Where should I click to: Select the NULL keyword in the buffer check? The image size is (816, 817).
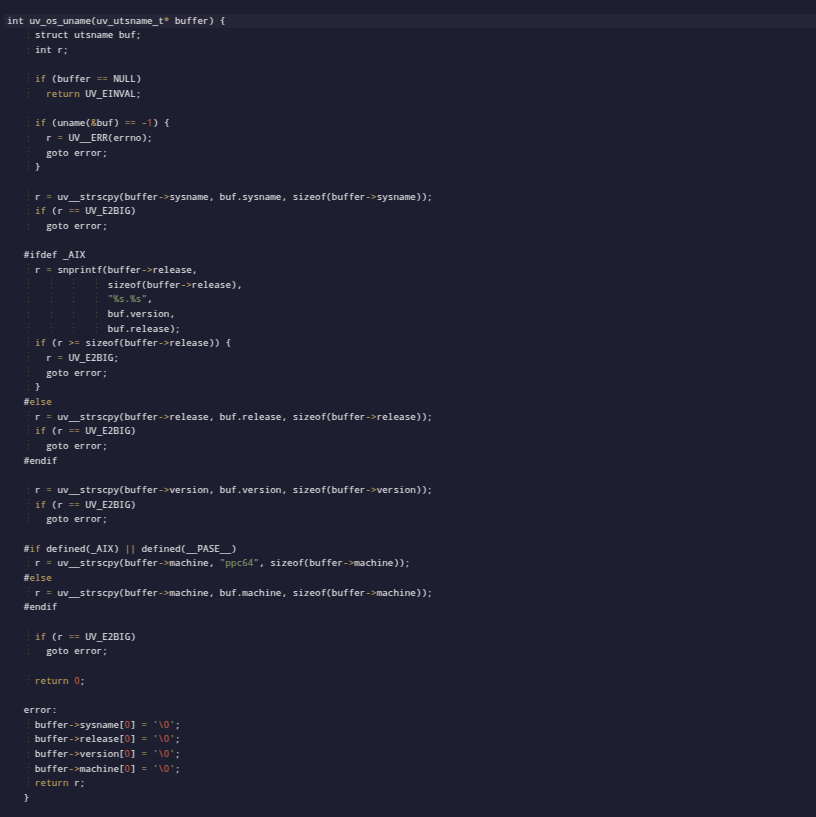click(x=123, y=78)
